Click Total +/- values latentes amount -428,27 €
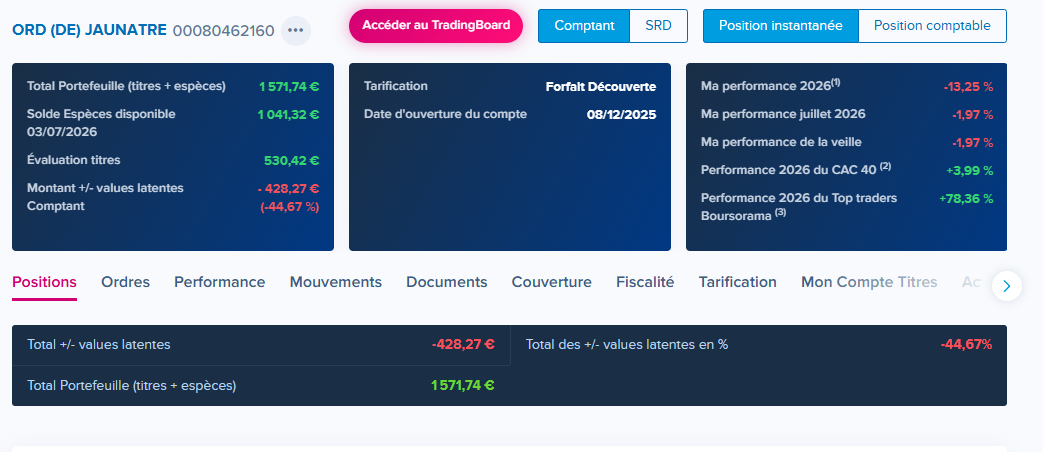Image resolution: width=1043 pixels, height=452 pixels. 463,344
